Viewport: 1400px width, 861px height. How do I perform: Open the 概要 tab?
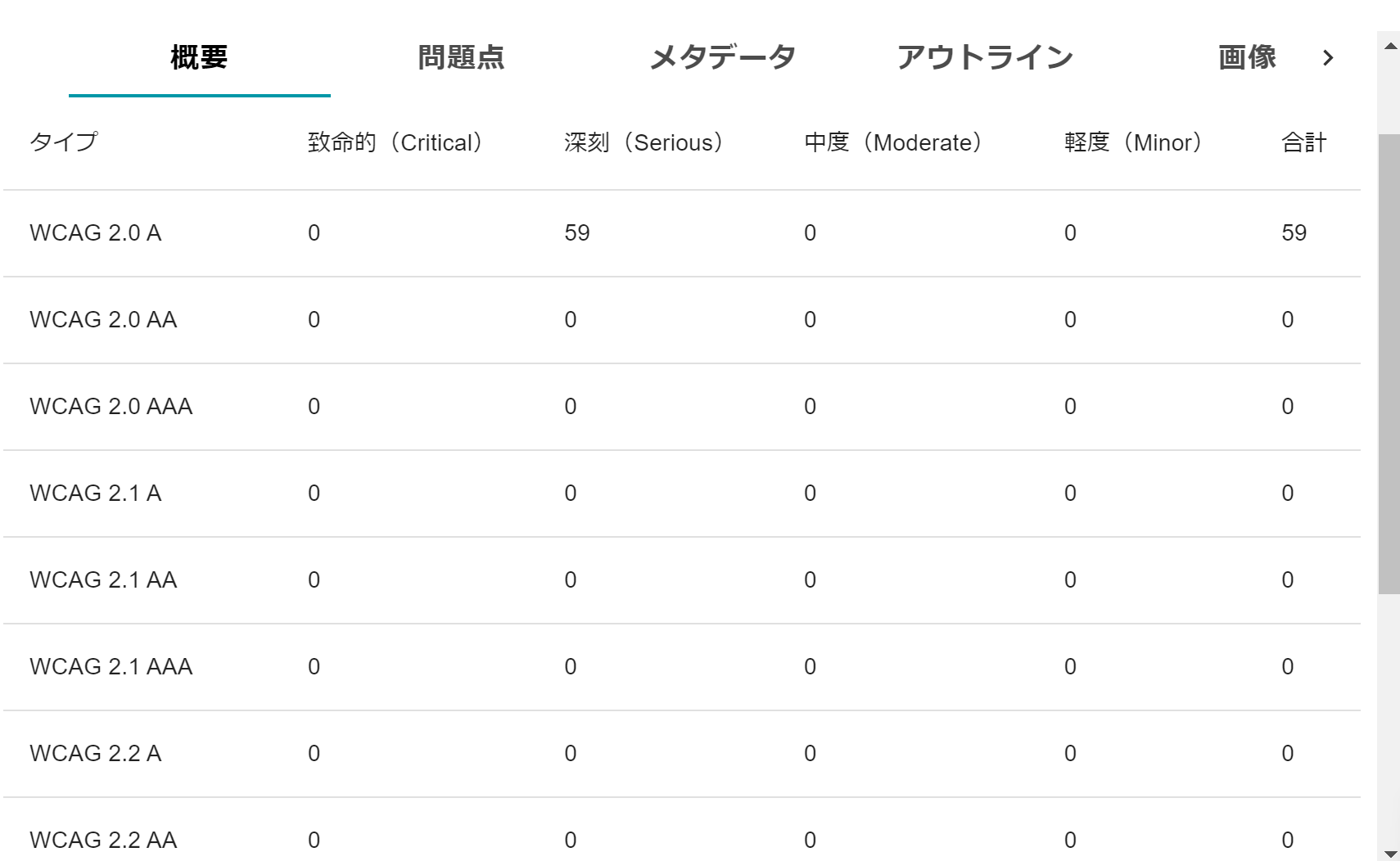[x=199, y=57]
